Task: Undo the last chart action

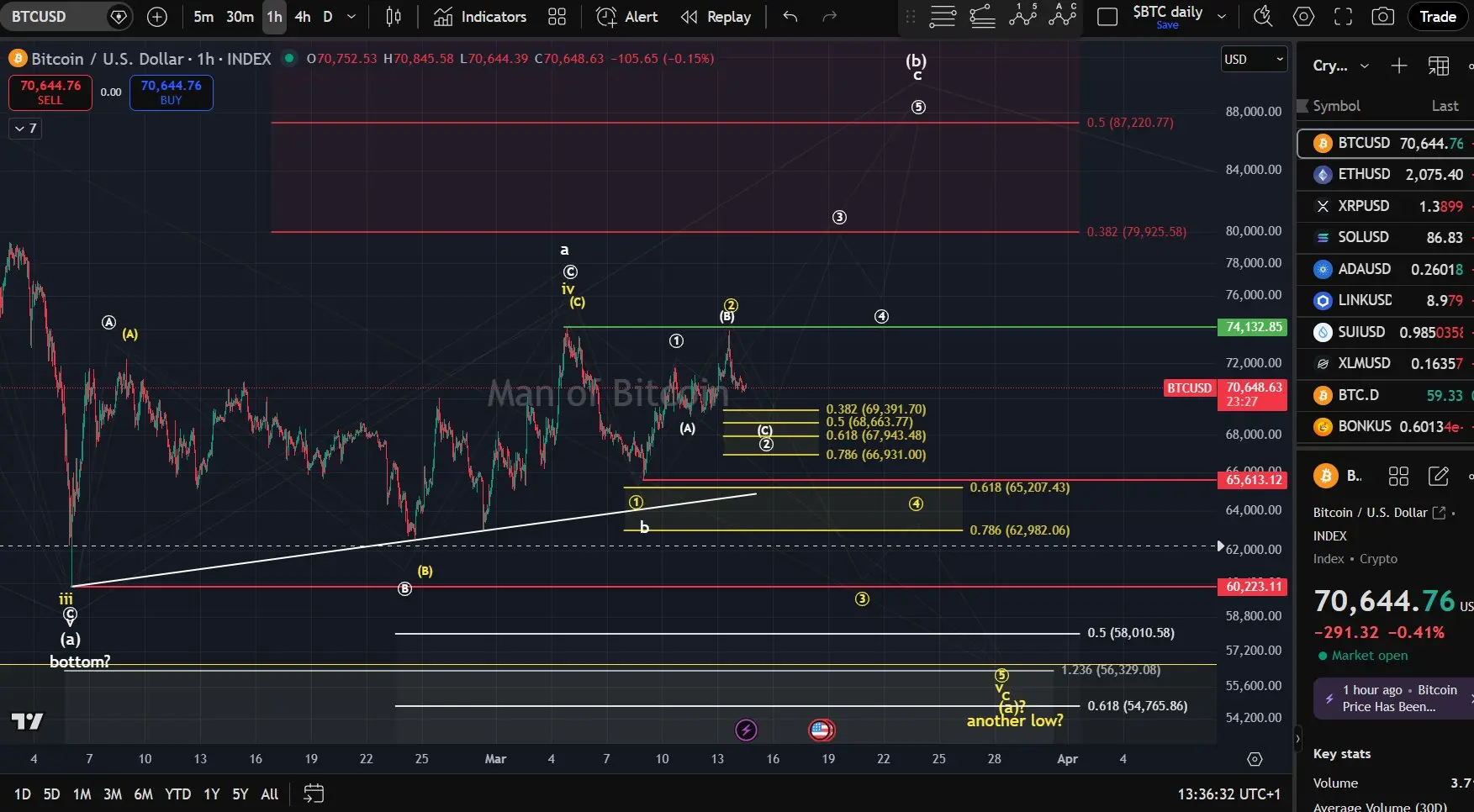Action: coord(790,17)
